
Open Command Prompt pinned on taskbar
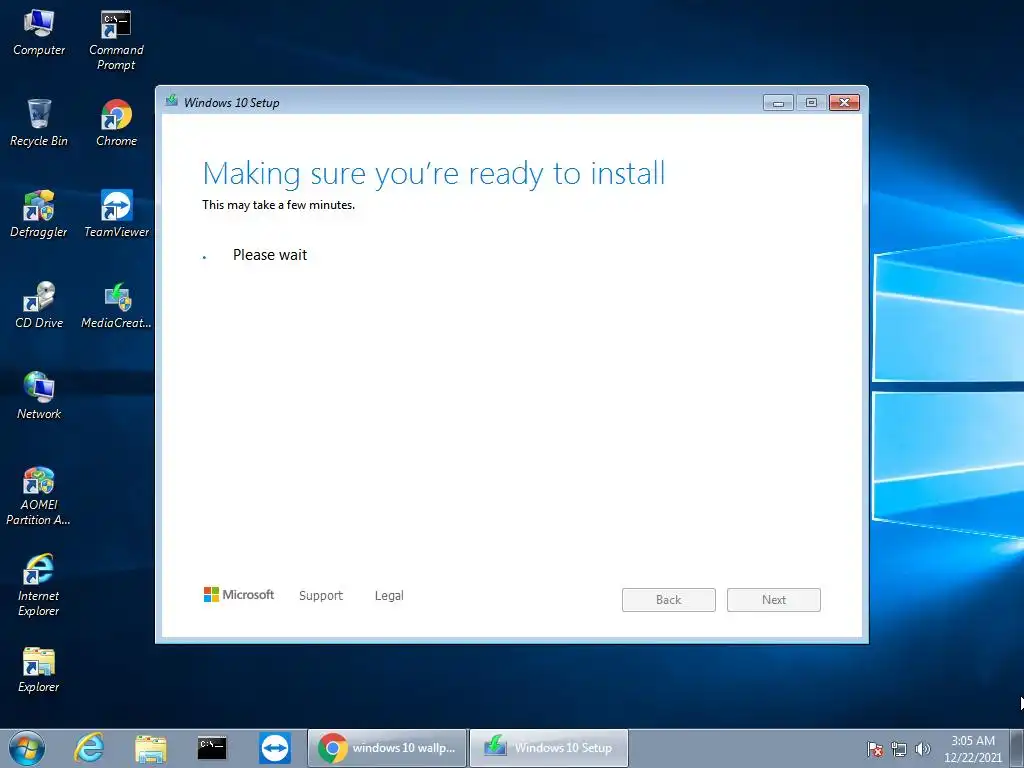[x=212, y=748]
